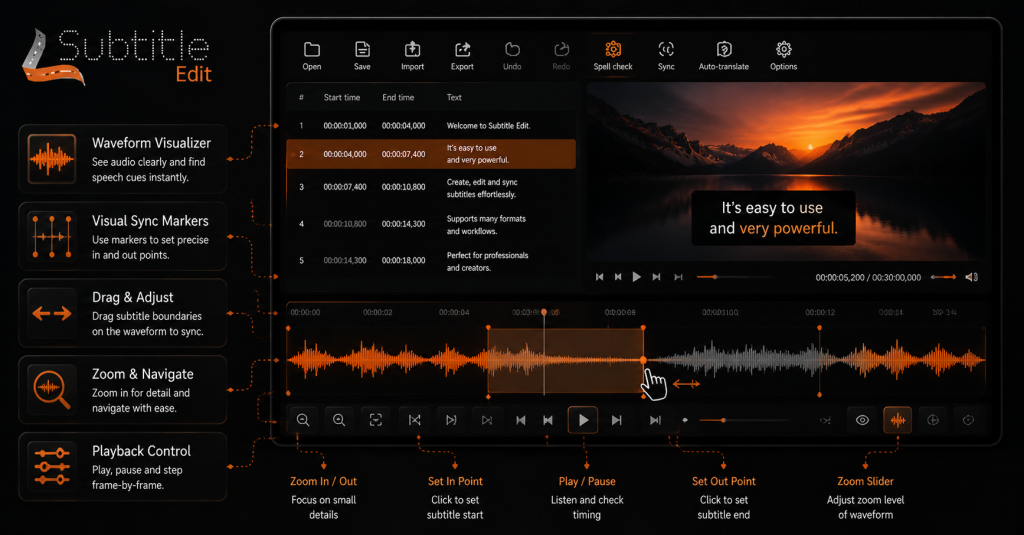
Task: Click the bracketed play icon right of set in point
Action: [x=451, y=420]
